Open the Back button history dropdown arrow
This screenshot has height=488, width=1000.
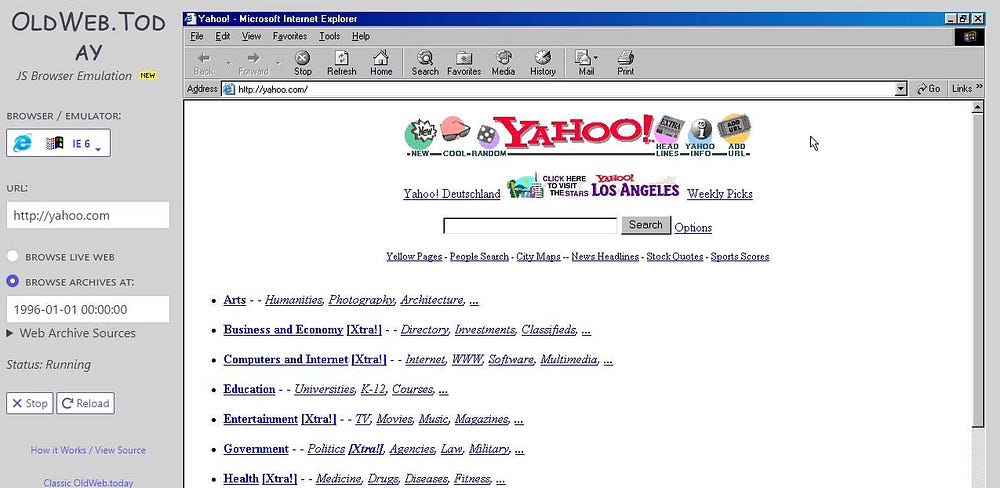pos(228,63)
